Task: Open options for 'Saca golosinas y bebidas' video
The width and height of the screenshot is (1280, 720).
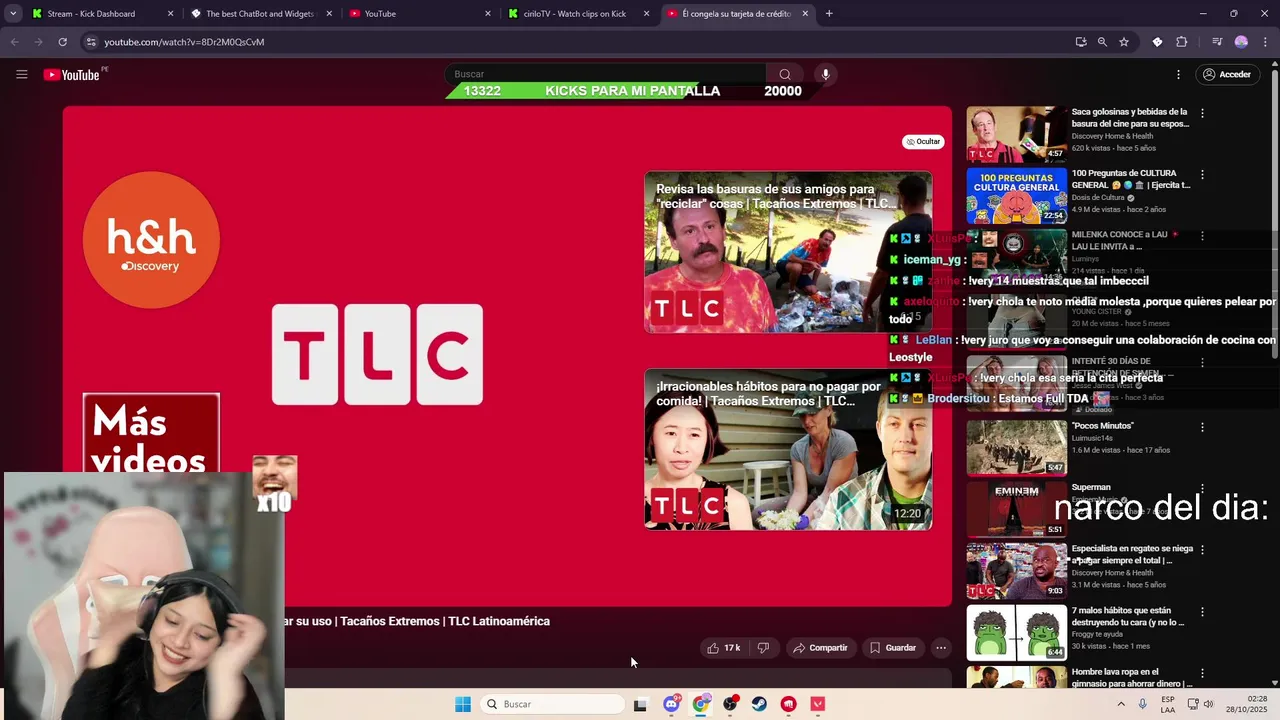Action: 1202,113
